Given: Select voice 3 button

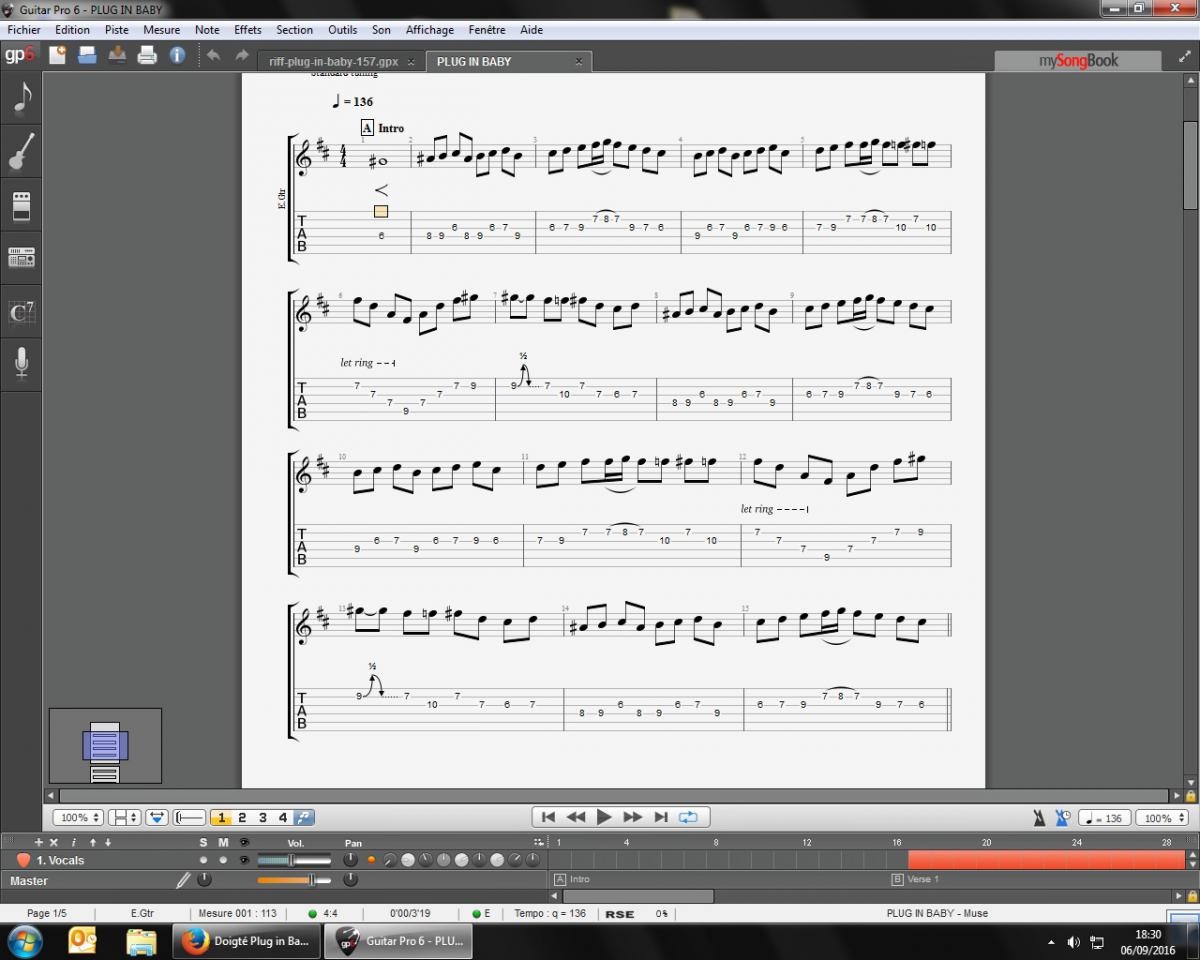Looking at the screenshot, I should (263, 817).
